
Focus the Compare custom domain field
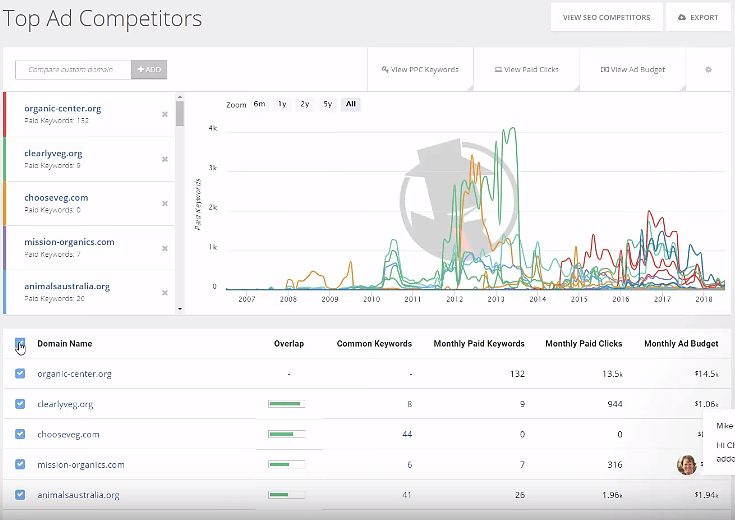coord(73,69)
